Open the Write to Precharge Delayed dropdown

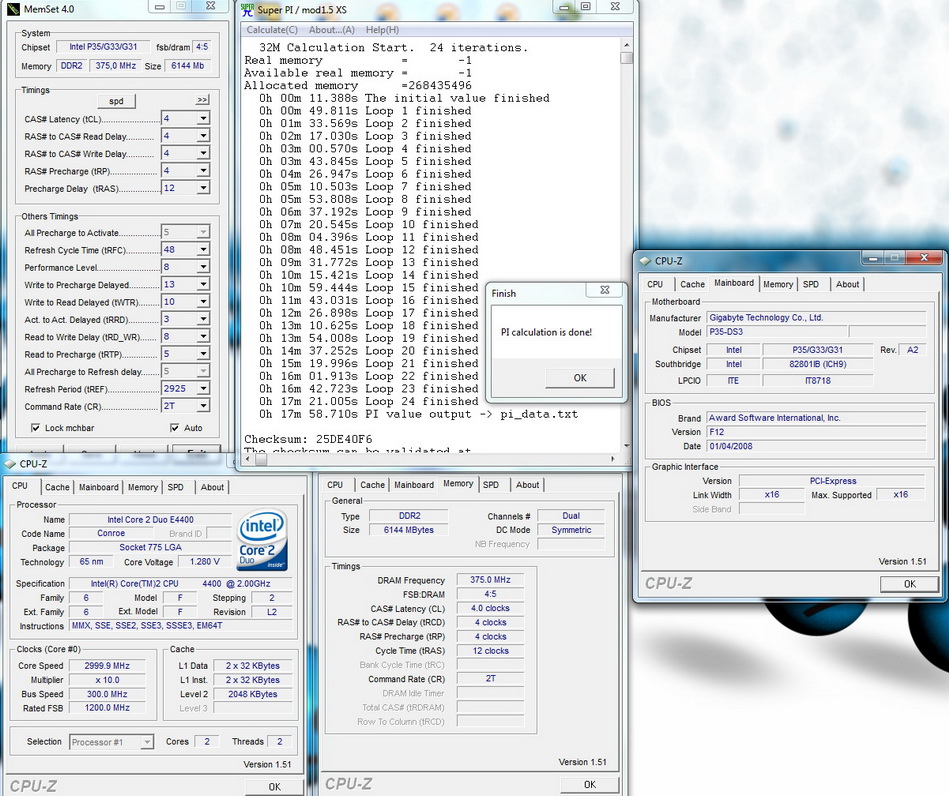(203, 284)
